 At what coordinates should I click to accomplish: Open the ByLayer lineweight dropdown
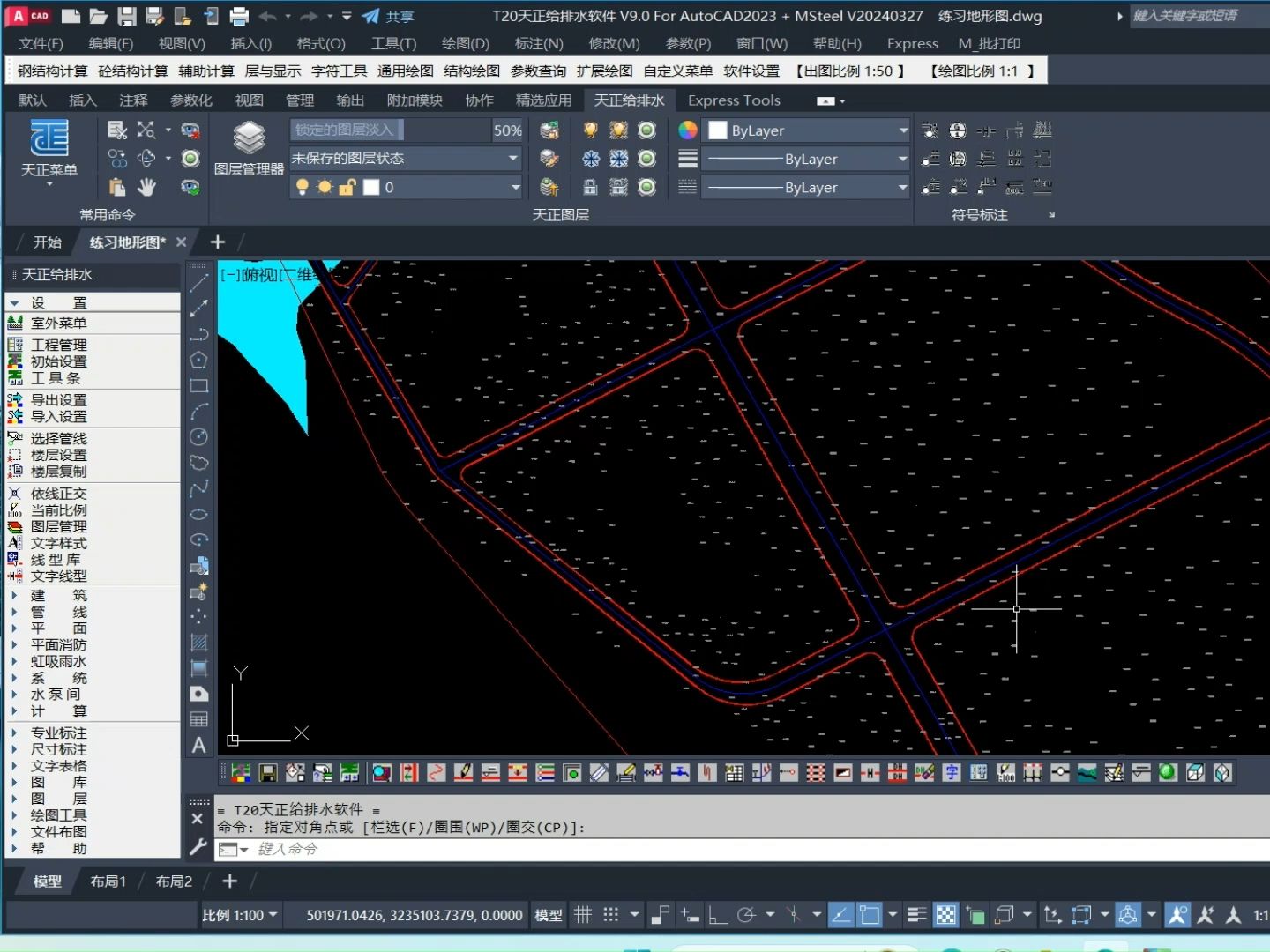coord(807,159)
